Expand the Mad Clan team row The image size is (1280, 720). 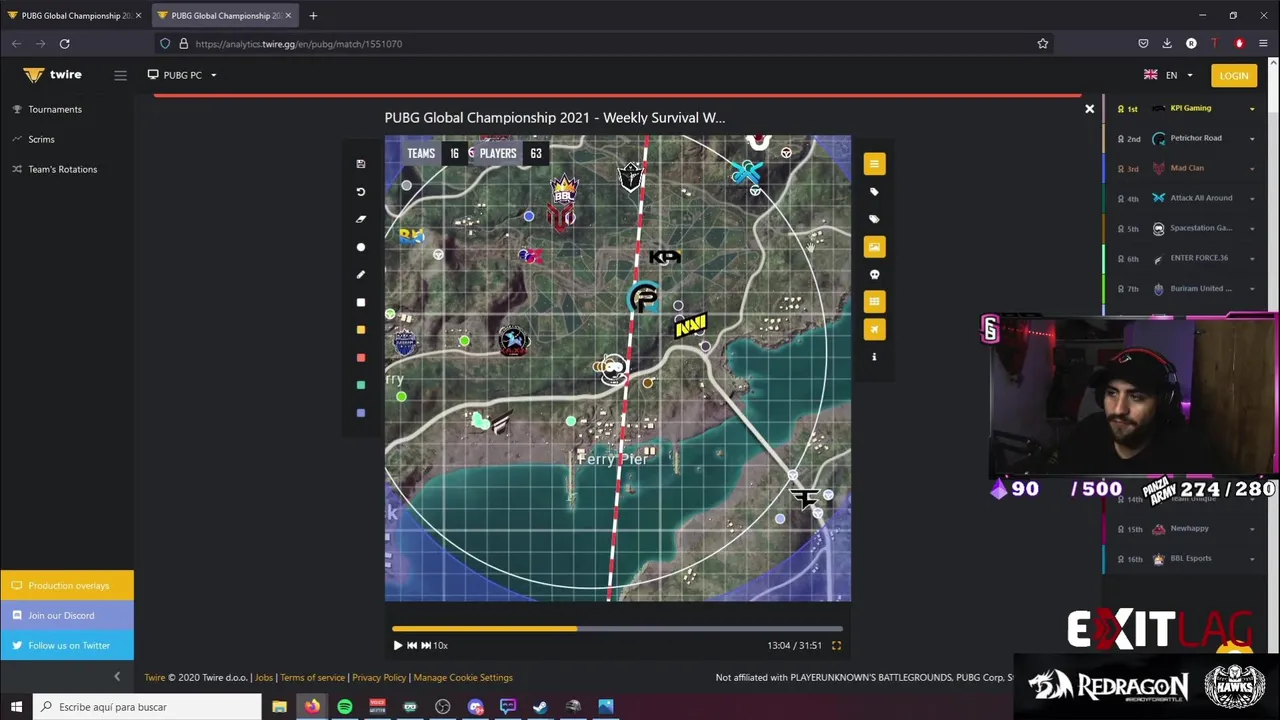[1252, 169]
